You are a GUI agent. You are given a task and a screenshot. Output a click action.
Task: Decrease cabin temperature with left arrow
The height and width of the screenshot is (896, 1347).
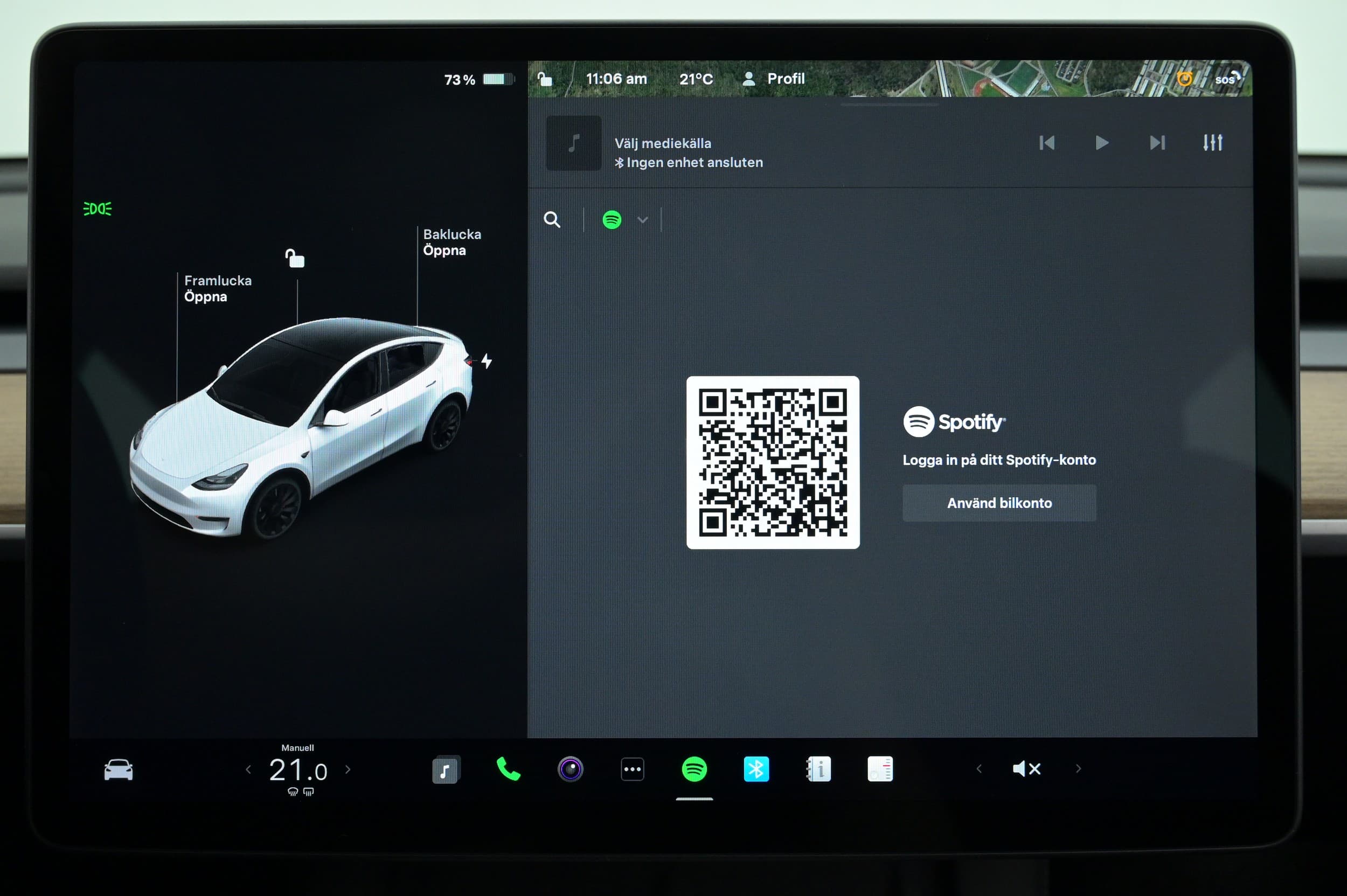coord(248,770)
